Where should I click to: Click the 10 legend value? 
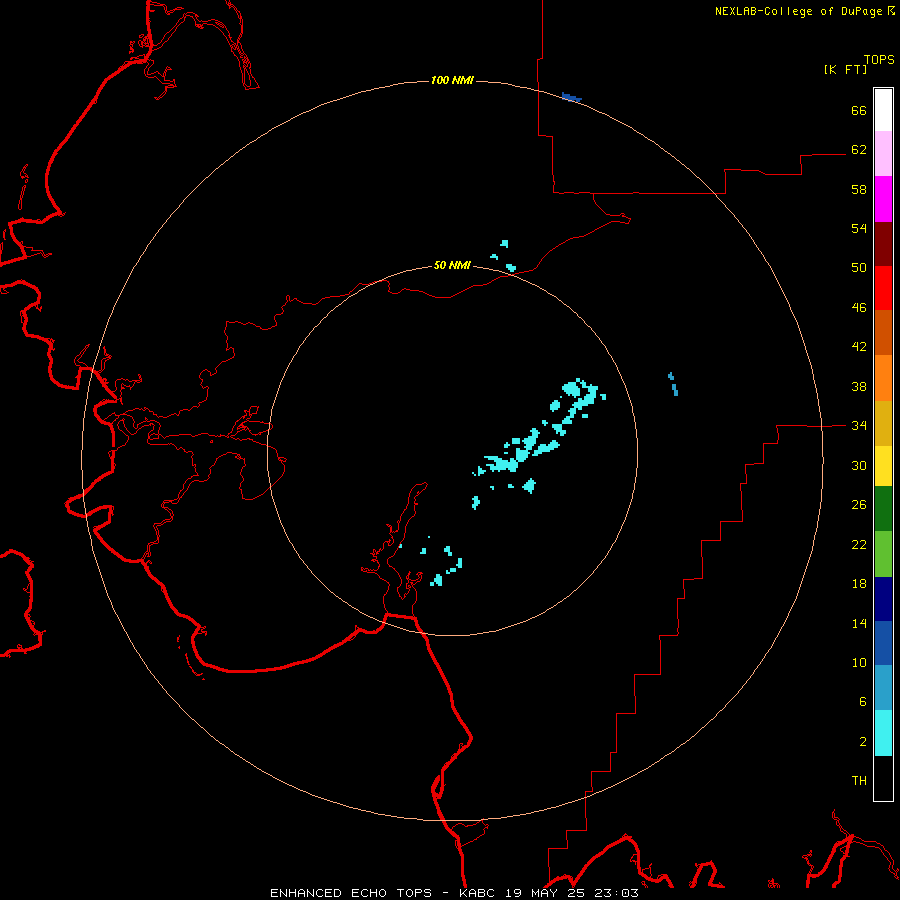(x=859, y=662)
